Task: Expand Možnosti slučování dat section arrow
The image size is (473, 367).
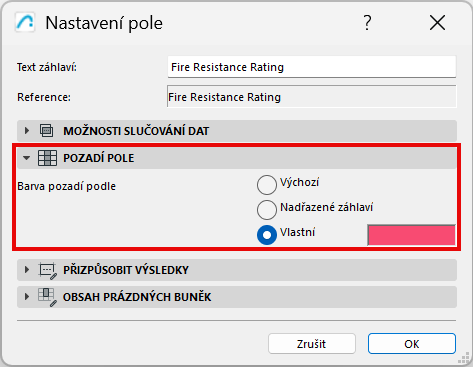Action: click(27, 131)
